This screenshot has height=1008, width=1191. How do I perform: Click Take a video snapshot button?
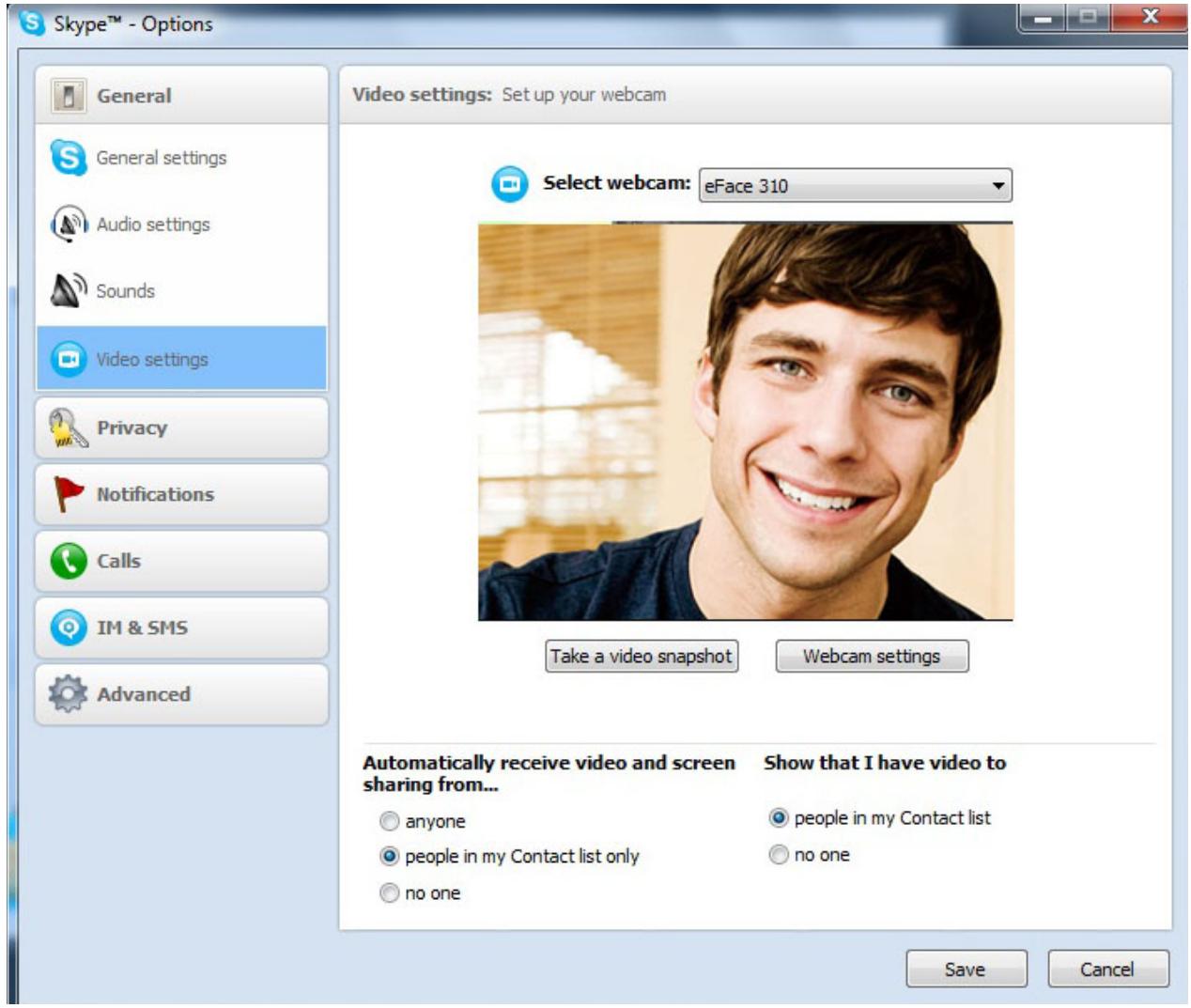pyautogui.click(x=642, y=656)
